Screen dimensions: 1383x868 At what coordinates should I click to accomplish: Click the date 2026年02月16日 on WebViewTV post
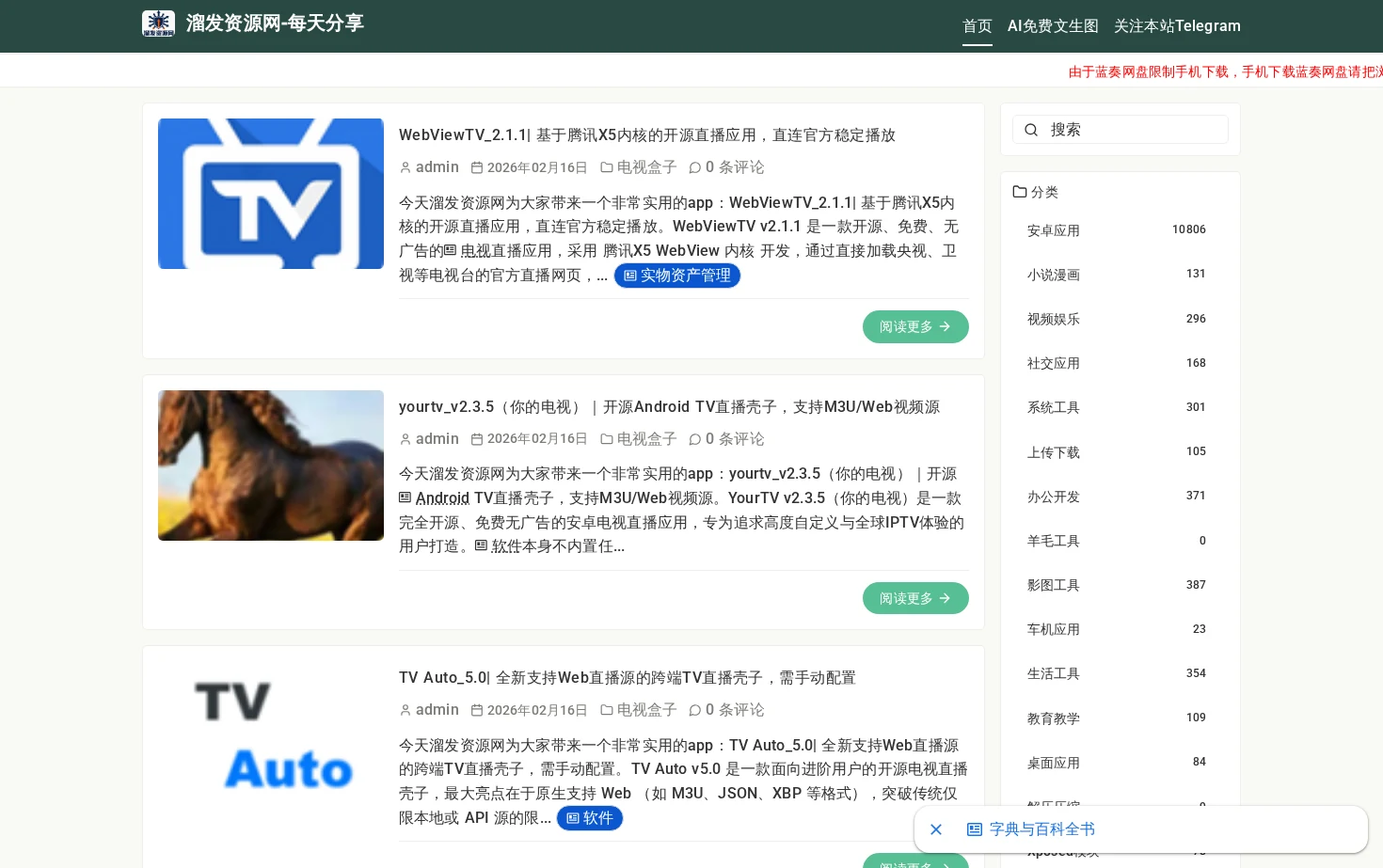(537, 167)
